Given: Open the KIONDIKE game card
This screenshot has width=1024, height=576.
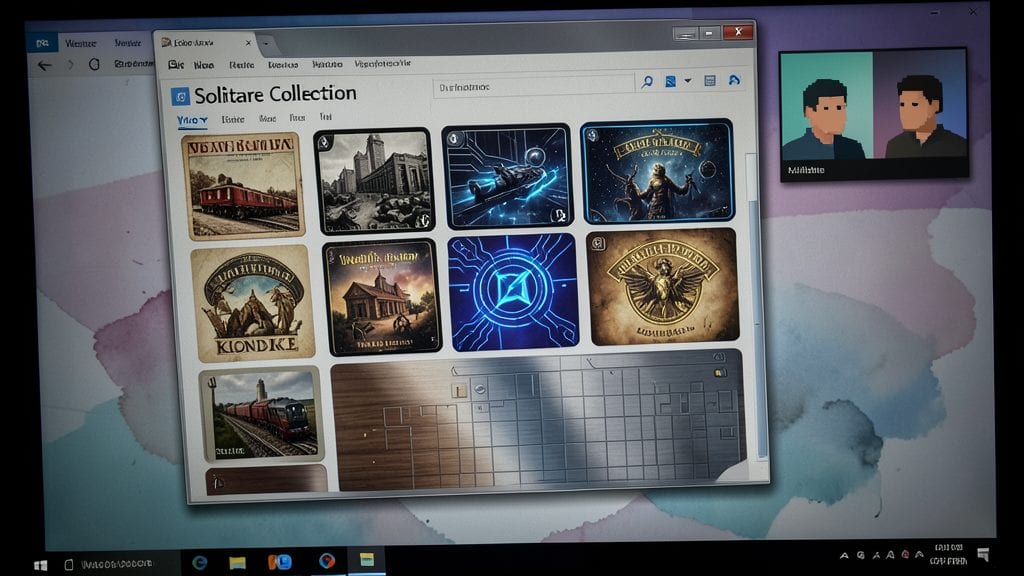Looking at the screenshot, I should tap(253, 304).
